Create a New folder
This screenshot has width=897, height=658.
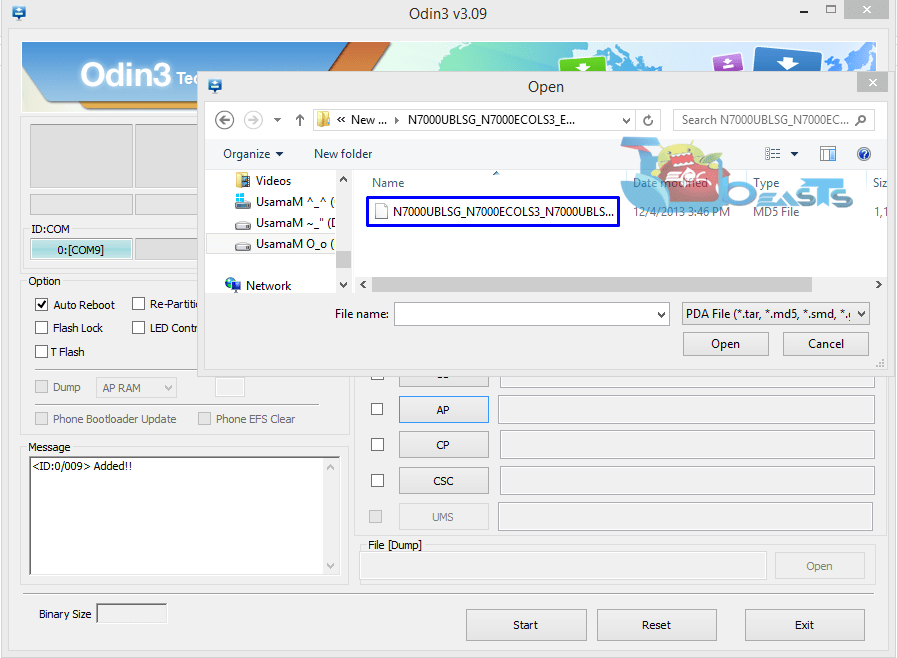point(343,154)
